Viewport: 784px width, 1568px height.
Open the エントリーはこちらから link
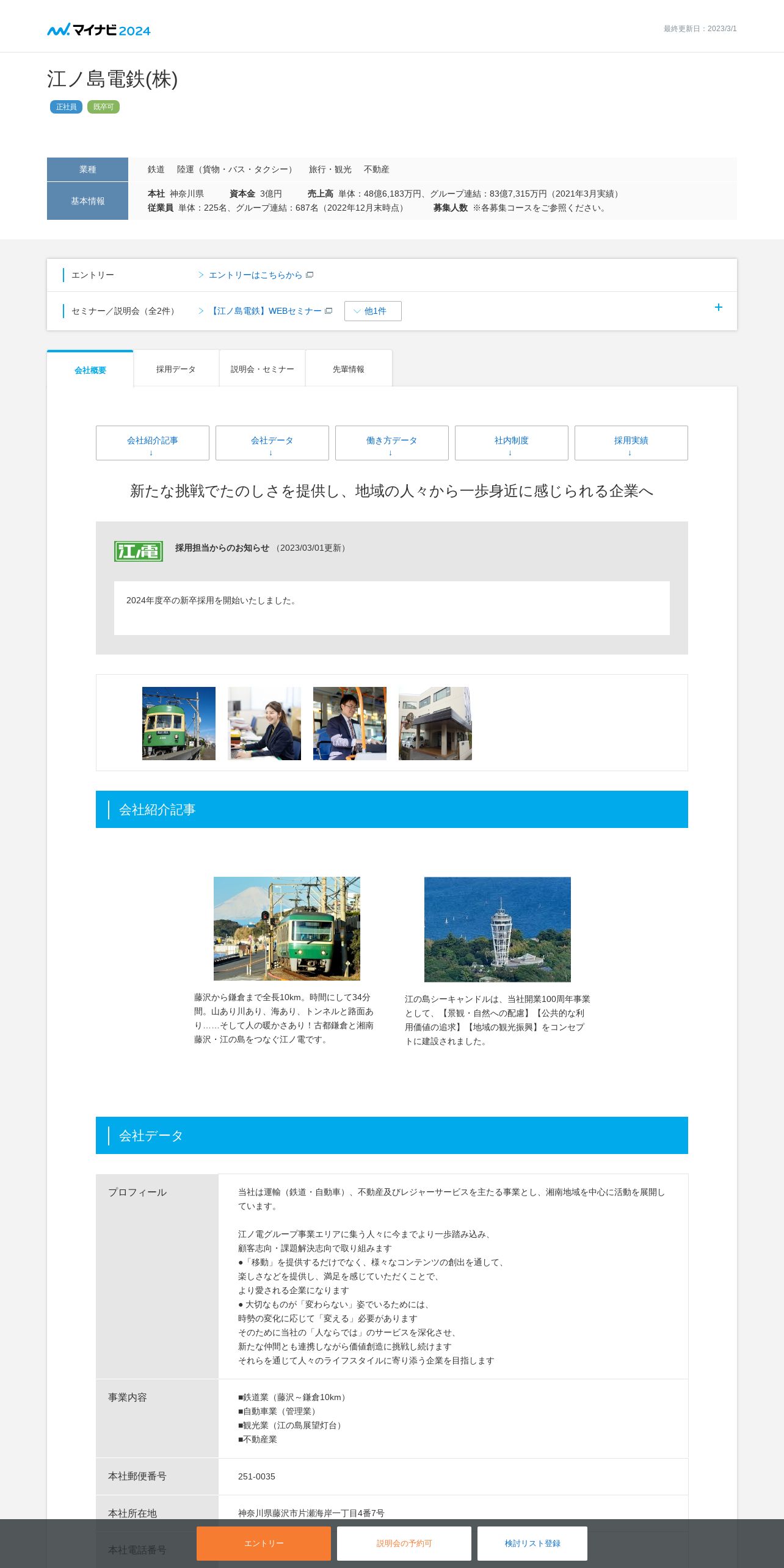click(255, 275)
